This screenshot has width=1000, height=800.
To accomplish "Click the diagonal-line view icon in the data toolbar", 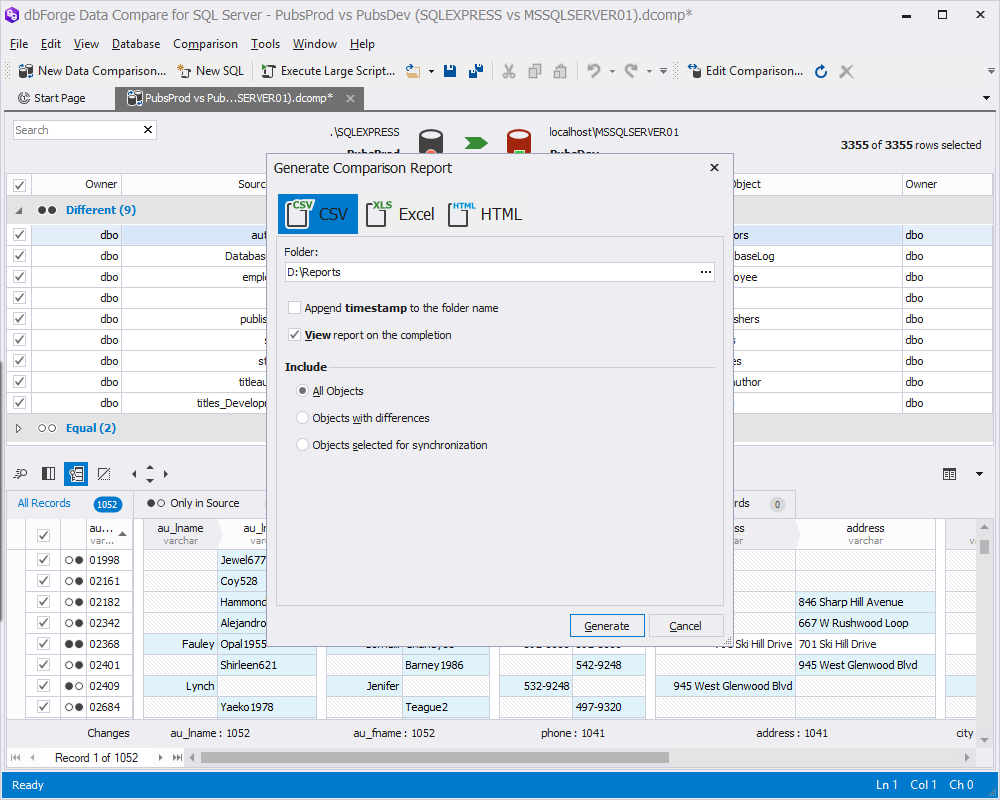I will click(104, 473).
